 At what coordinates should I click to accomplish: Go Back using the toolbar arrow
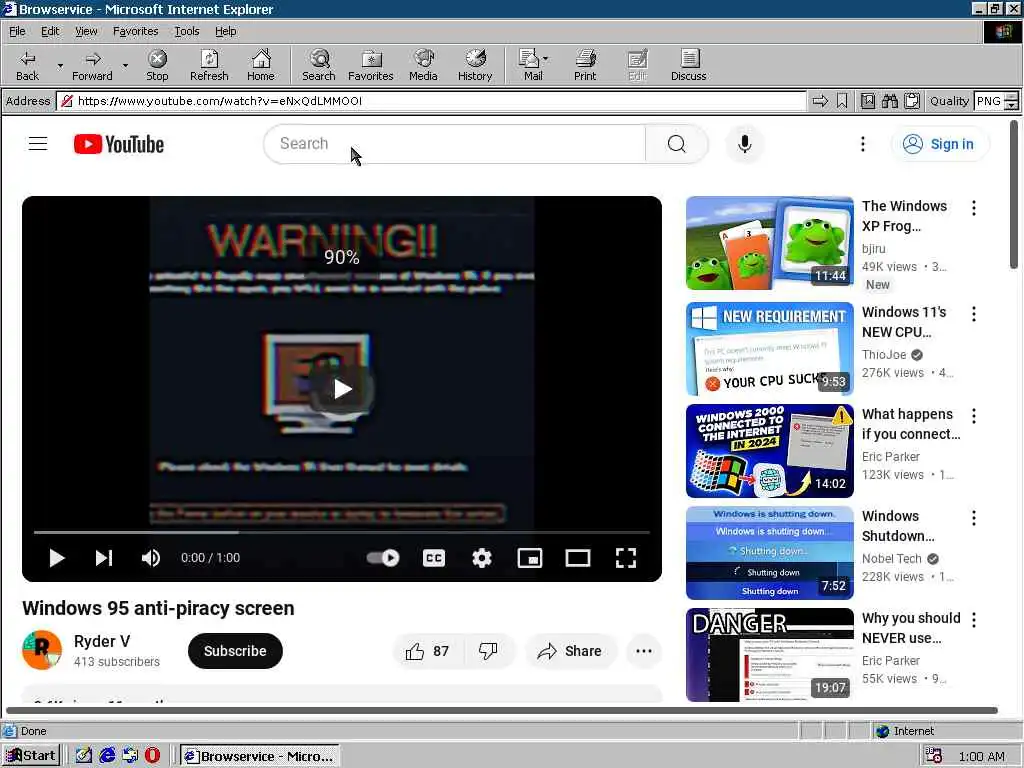[27, 65]
